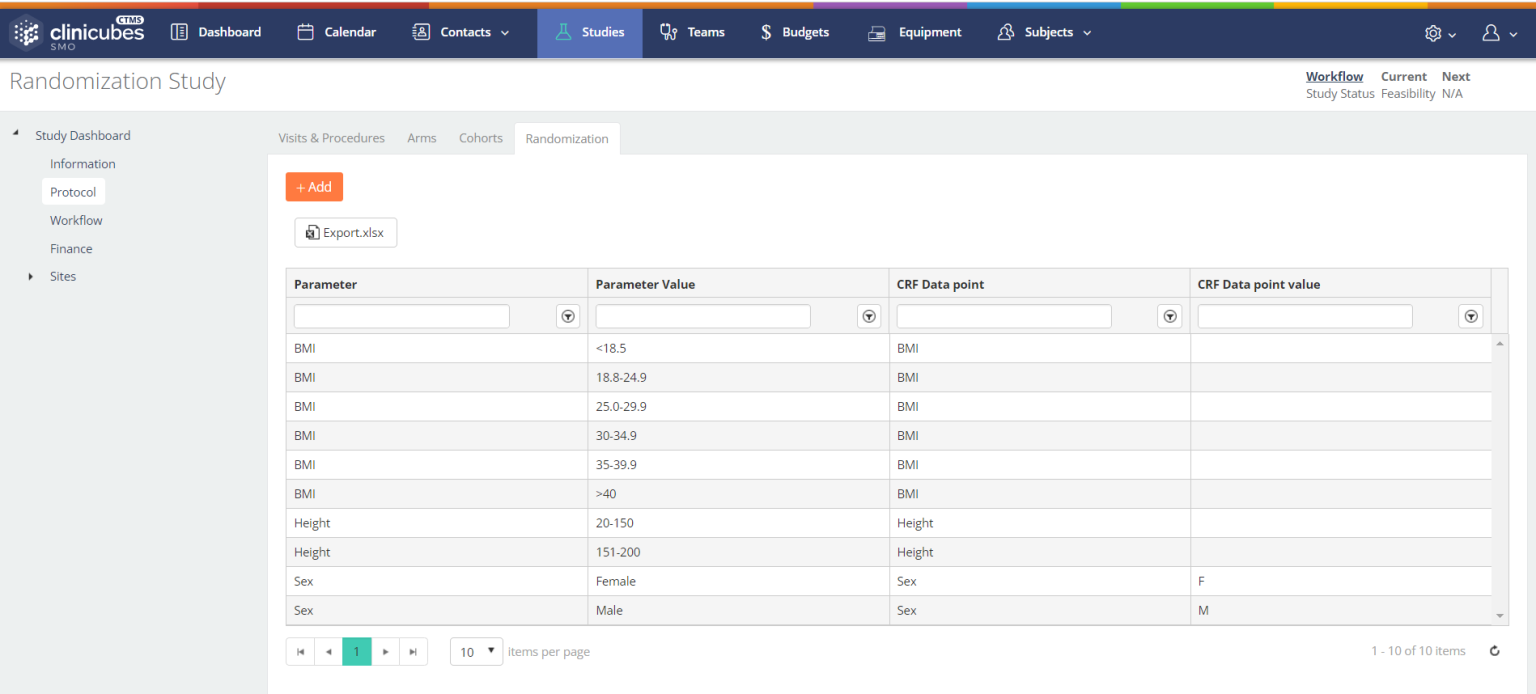Export the table with Export.xlsx
Image resolution: width=1536 pixels, height=694 pixels.
tap(345, 233)
